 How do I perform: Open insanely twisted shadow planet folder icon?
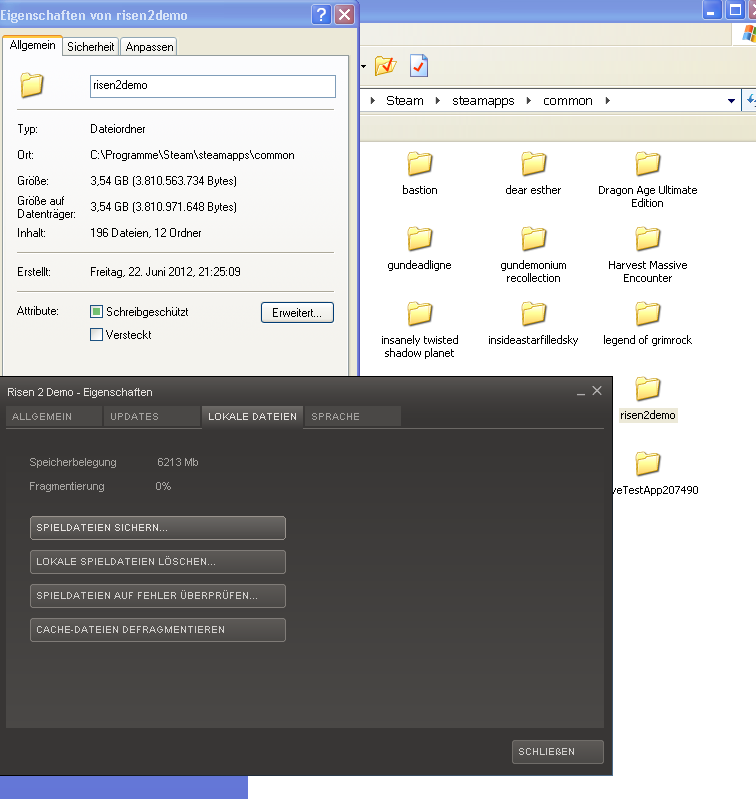pos(420,313)
